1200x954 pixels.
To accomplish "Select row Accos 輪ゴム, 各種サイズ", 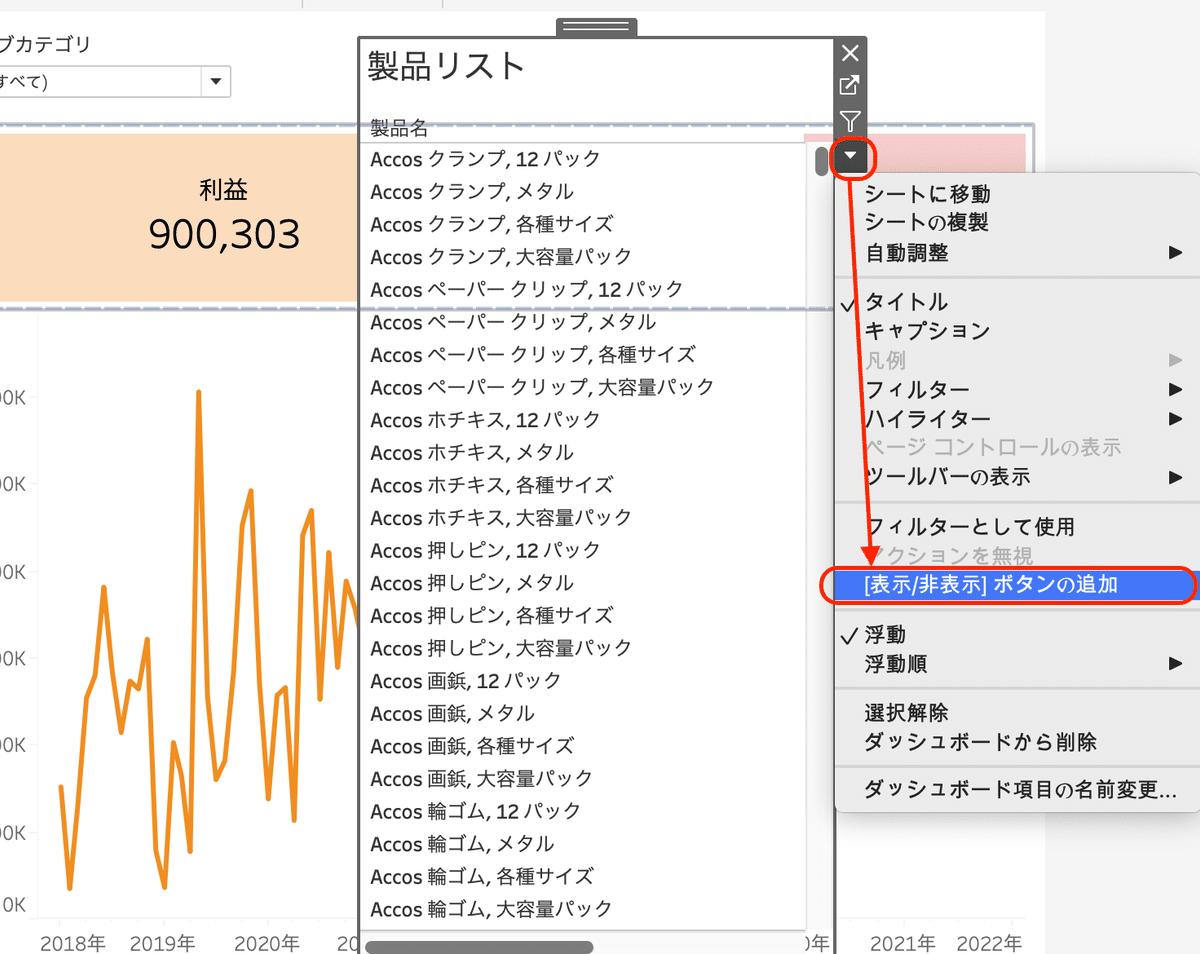I will (481, 877).
